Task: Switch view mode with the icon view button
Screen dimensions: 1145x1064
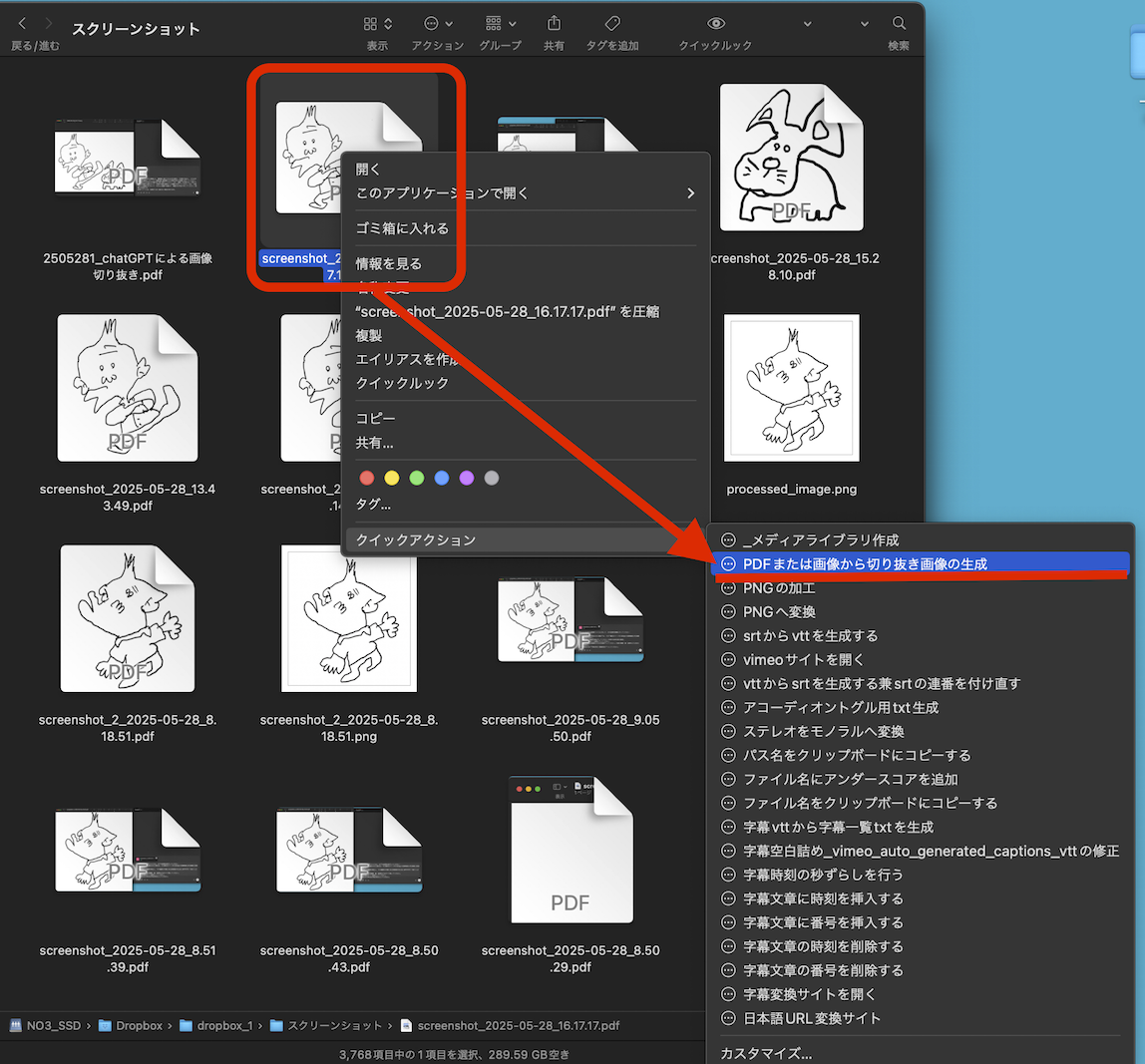Action: coord(377,23)
